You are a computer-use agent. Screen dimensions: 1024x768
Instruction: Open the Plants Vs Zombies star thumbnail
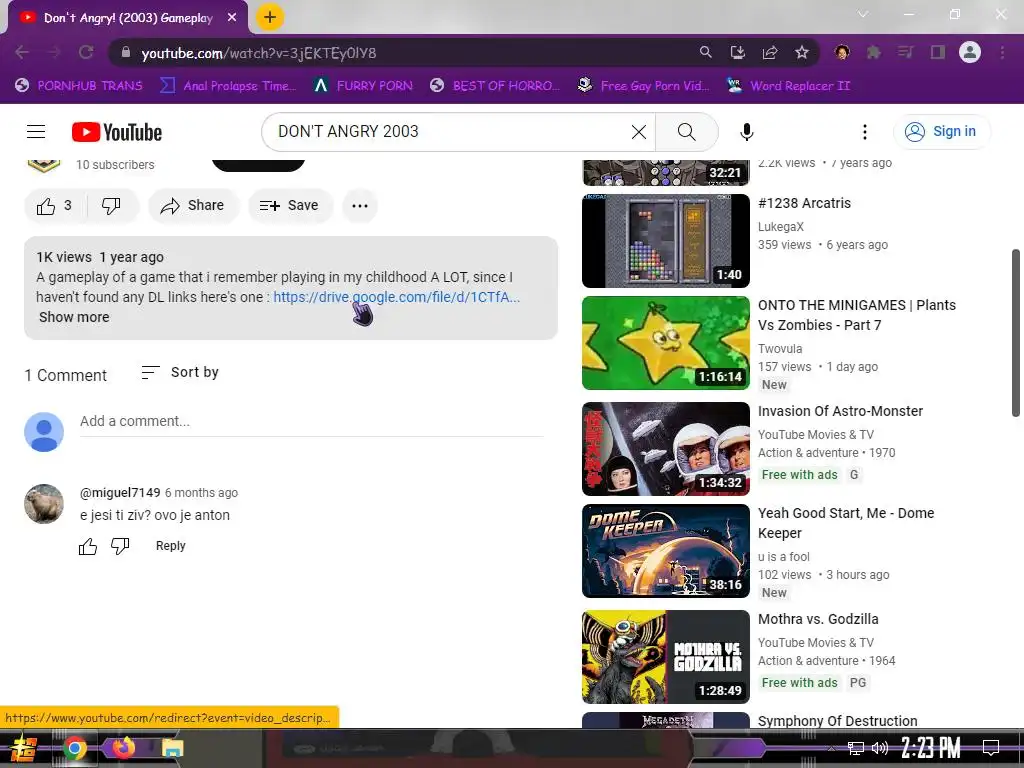665,343
